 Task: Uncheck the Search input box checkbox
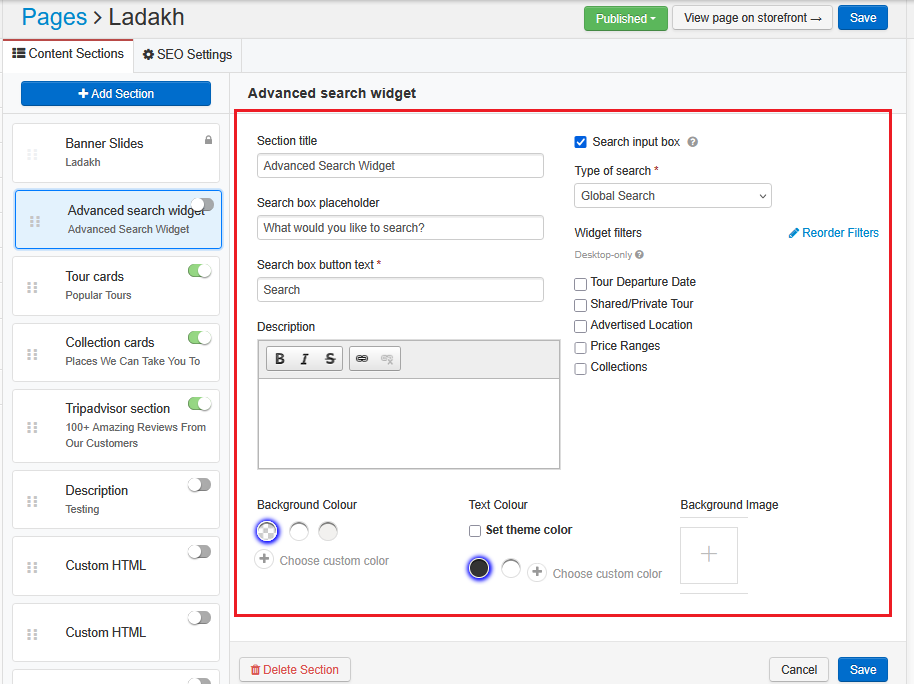pyautogui.click(x=581, y=142)
